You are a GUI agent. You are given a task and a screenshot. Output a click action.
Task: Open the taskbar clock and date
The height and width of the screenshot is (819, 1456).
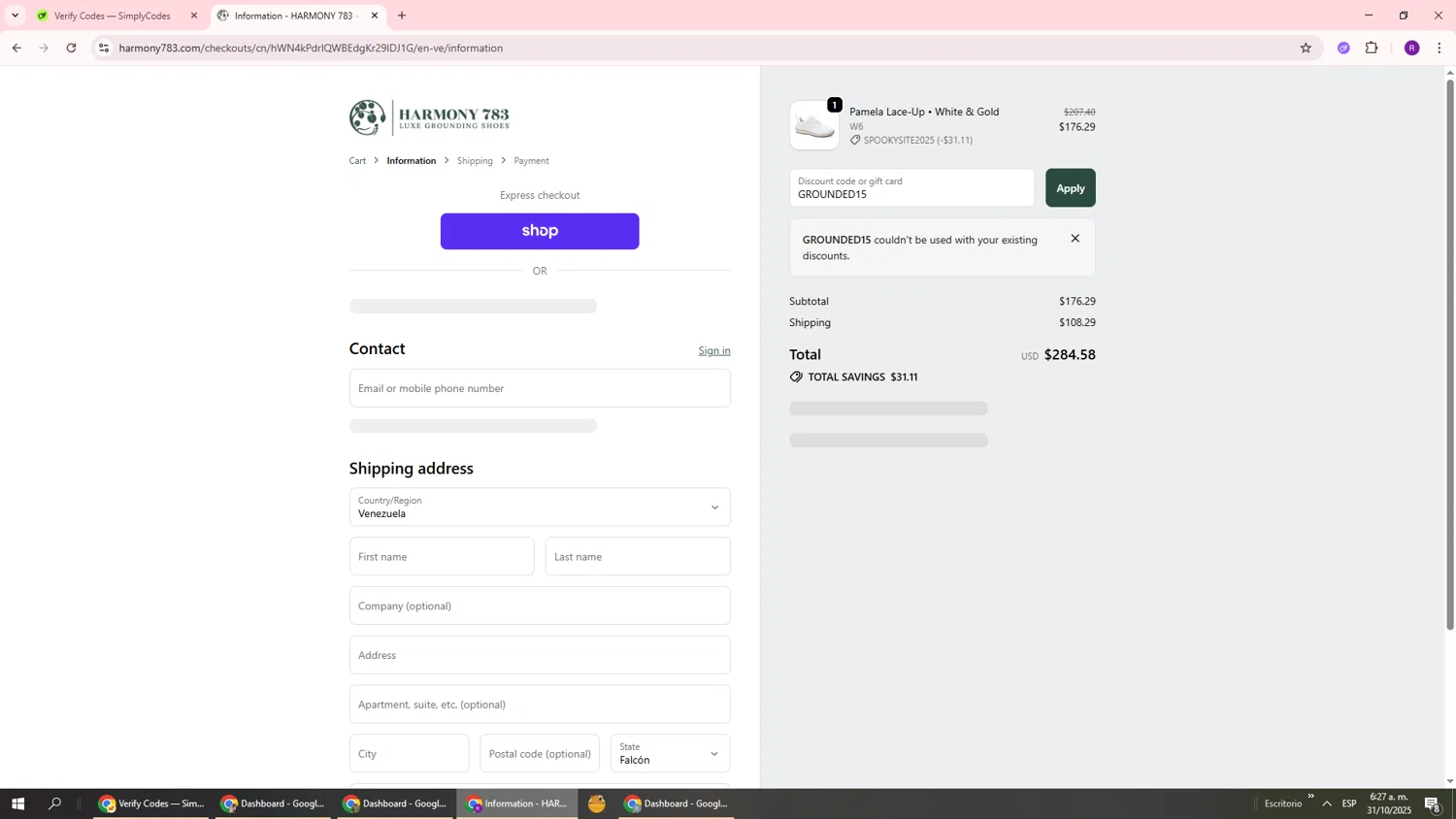coord(1389,803)
